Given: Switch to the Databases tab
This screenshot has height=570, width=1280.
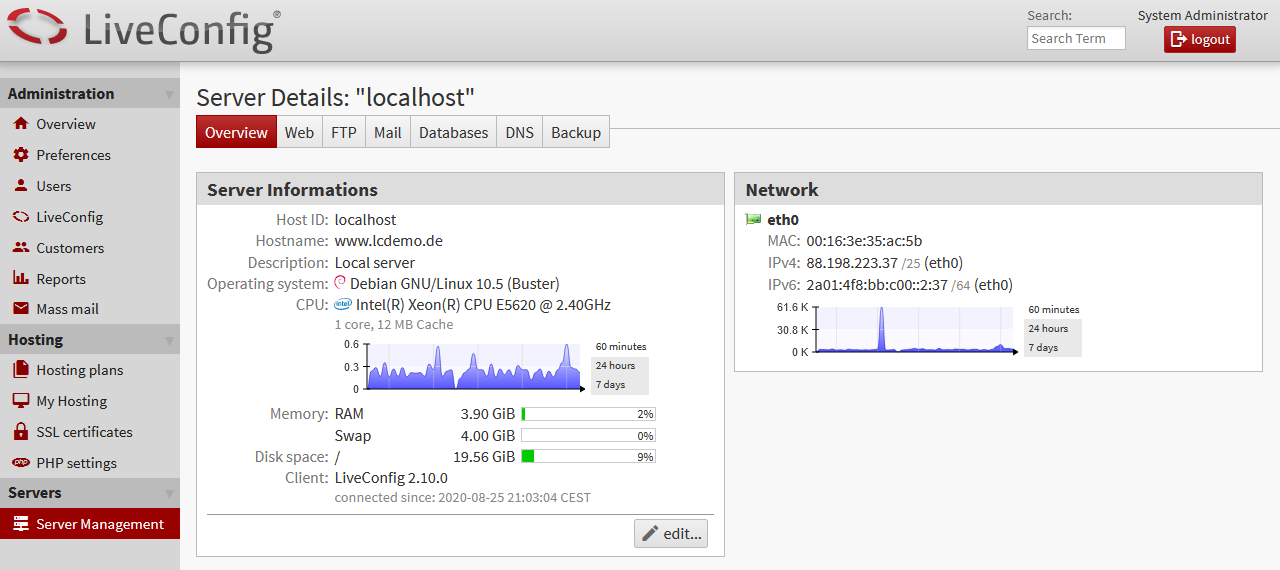Looking at the screenshot, I should pos(453,132).
